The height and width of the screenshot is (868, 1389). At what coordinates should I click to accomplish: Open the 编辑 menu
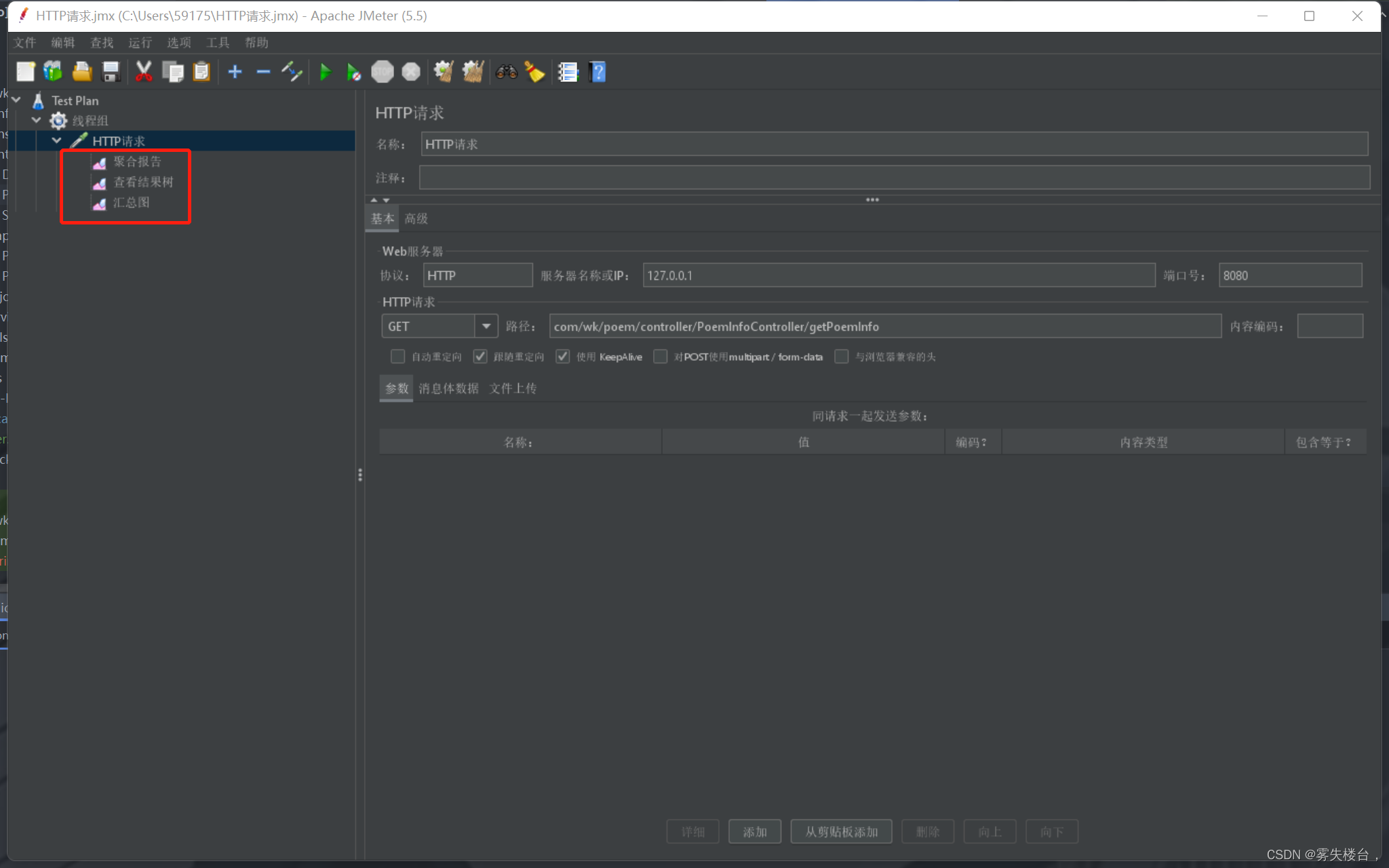(63, 43)
